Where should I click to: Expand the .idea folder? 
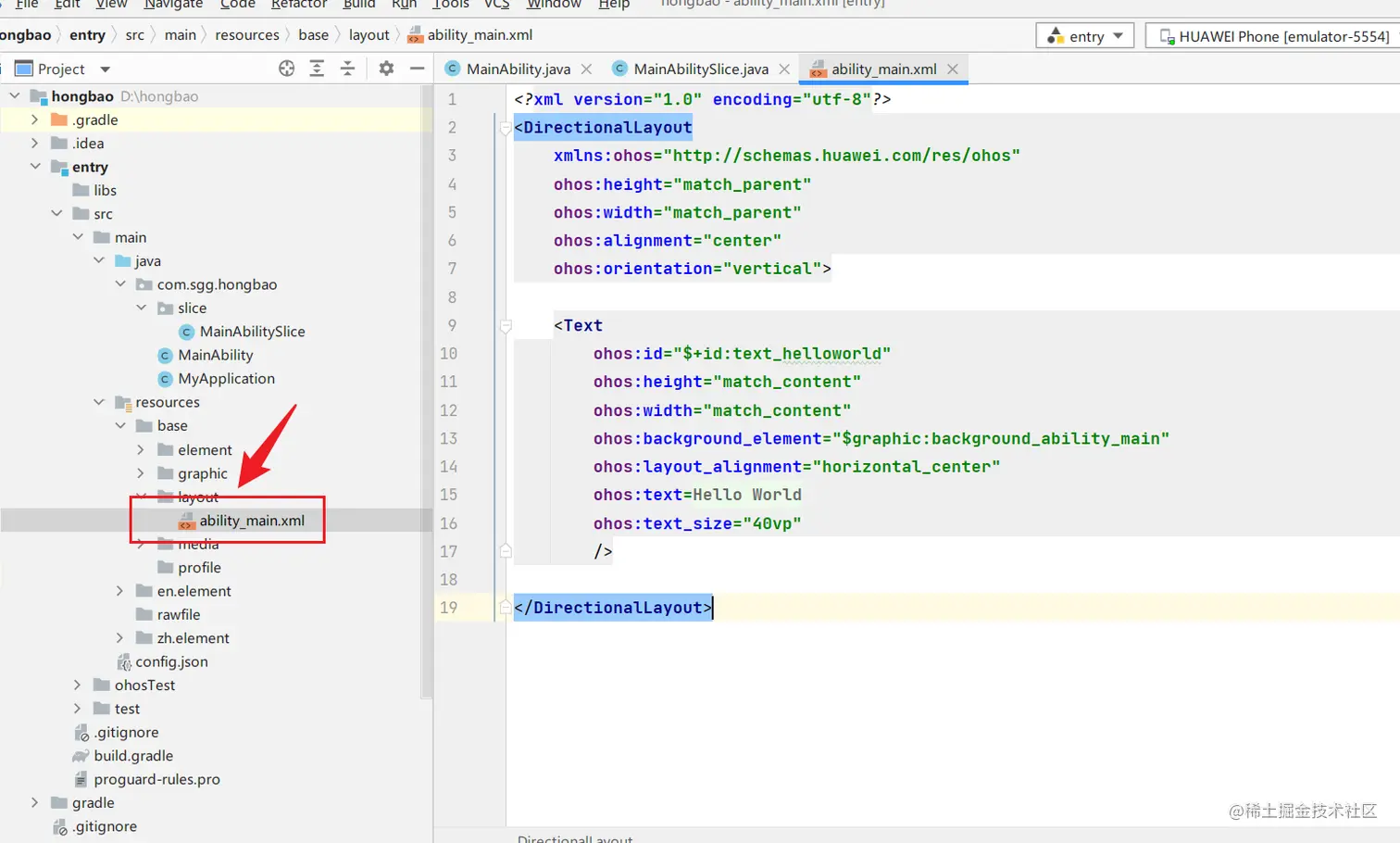pyautogui.click(x=34, y=143)
